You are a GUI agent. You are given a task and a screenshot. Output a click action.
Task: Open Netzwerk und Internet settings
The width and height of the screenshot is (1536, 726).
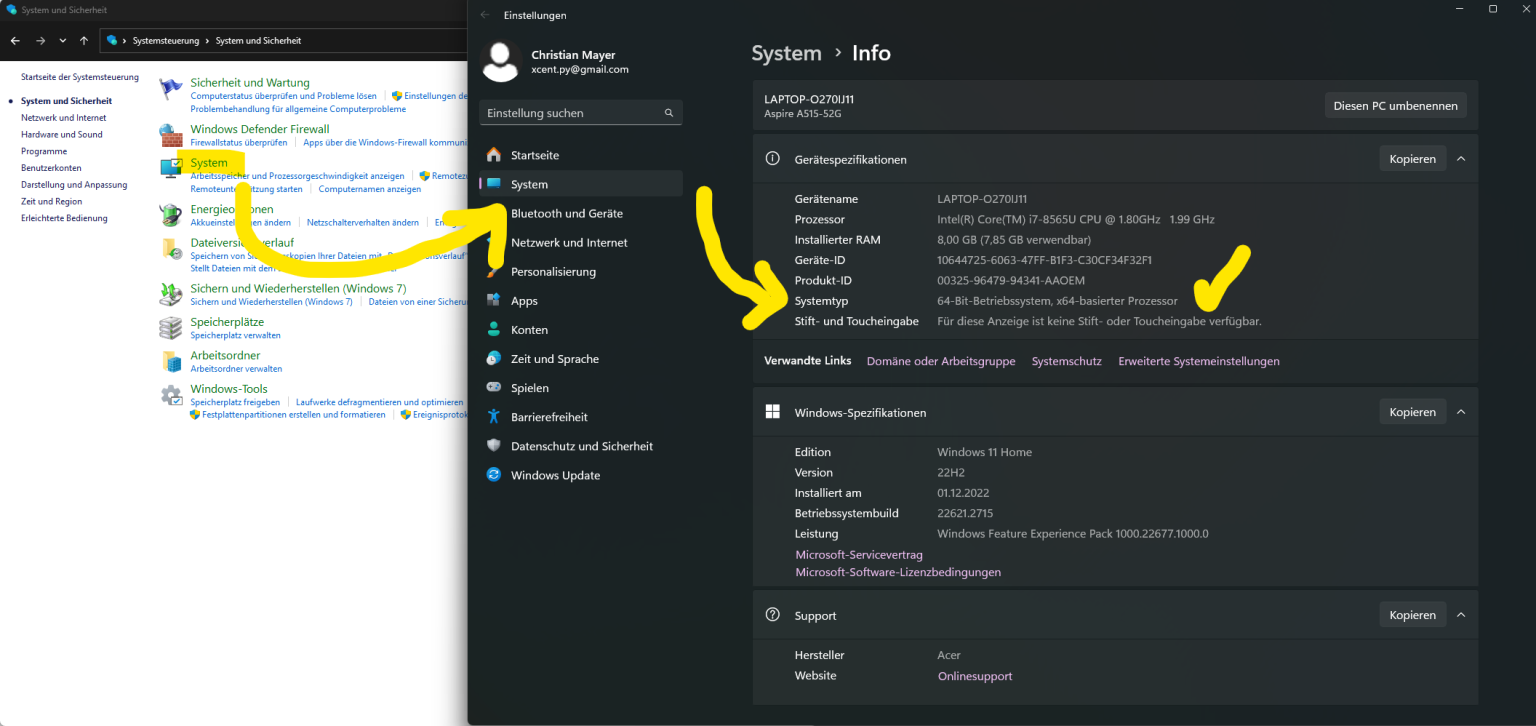tap(493, 242)
